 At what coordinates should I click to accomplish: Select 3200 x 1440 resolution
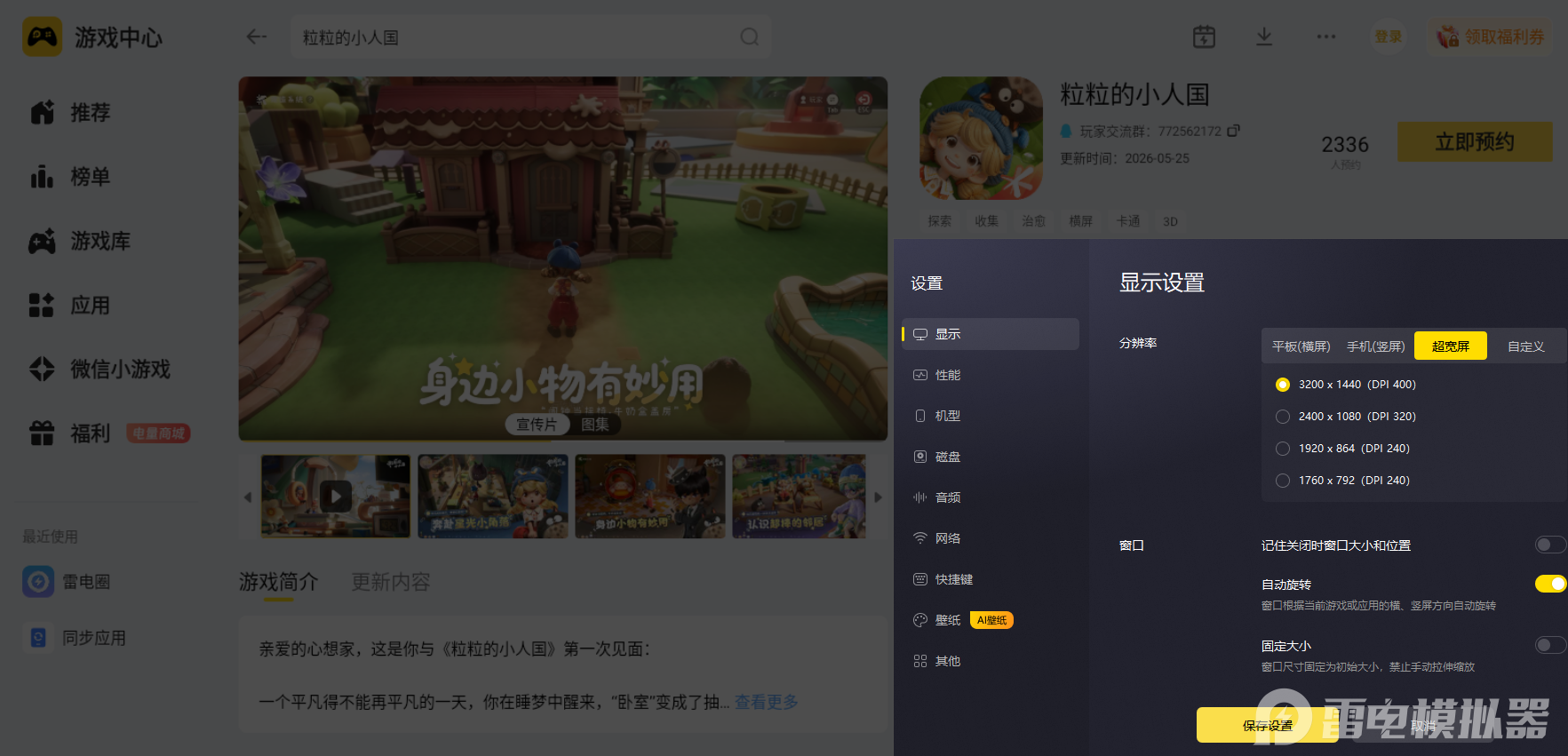(x=1283, y=385)
